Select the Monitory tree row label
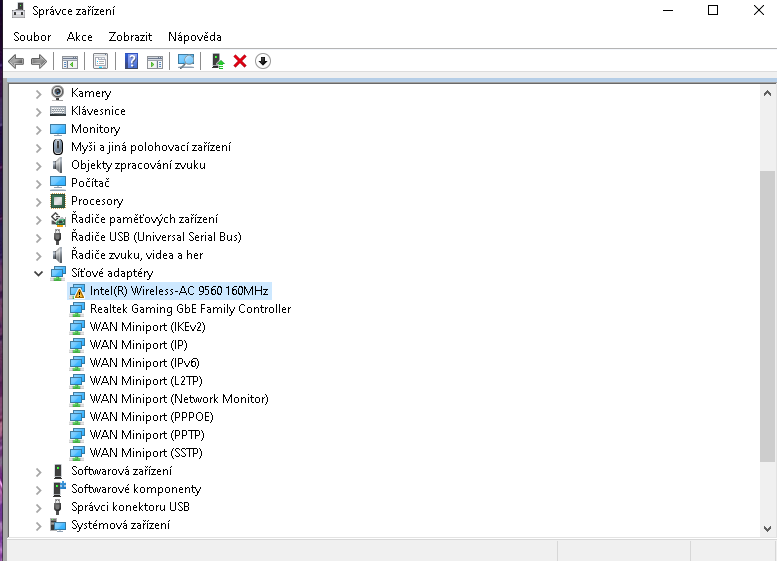This screenshot has width=777, height=561. pyautogui.click(x=96, y=129)
